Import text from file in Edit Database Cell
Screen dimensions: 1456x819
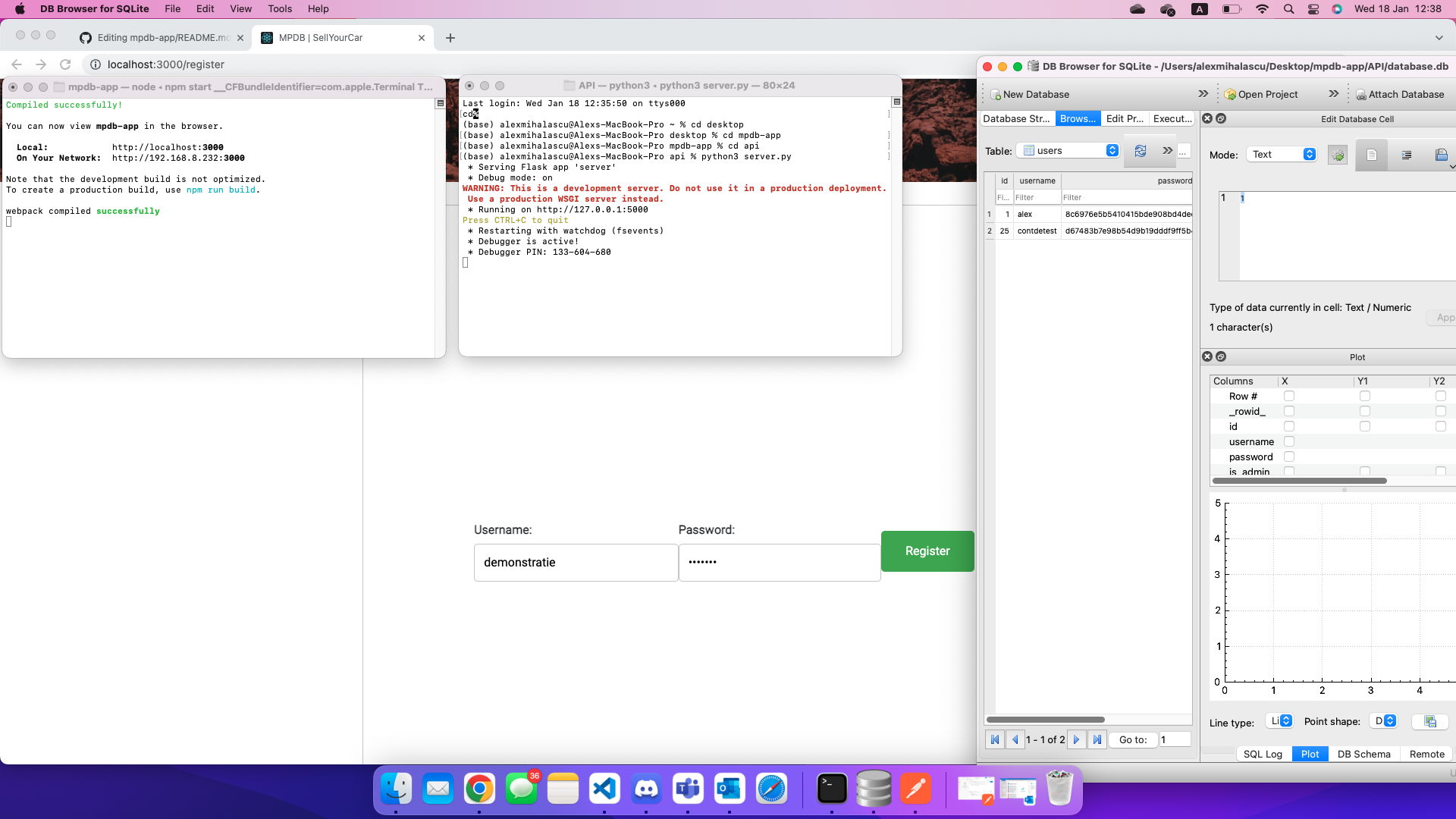[1442, 154]
